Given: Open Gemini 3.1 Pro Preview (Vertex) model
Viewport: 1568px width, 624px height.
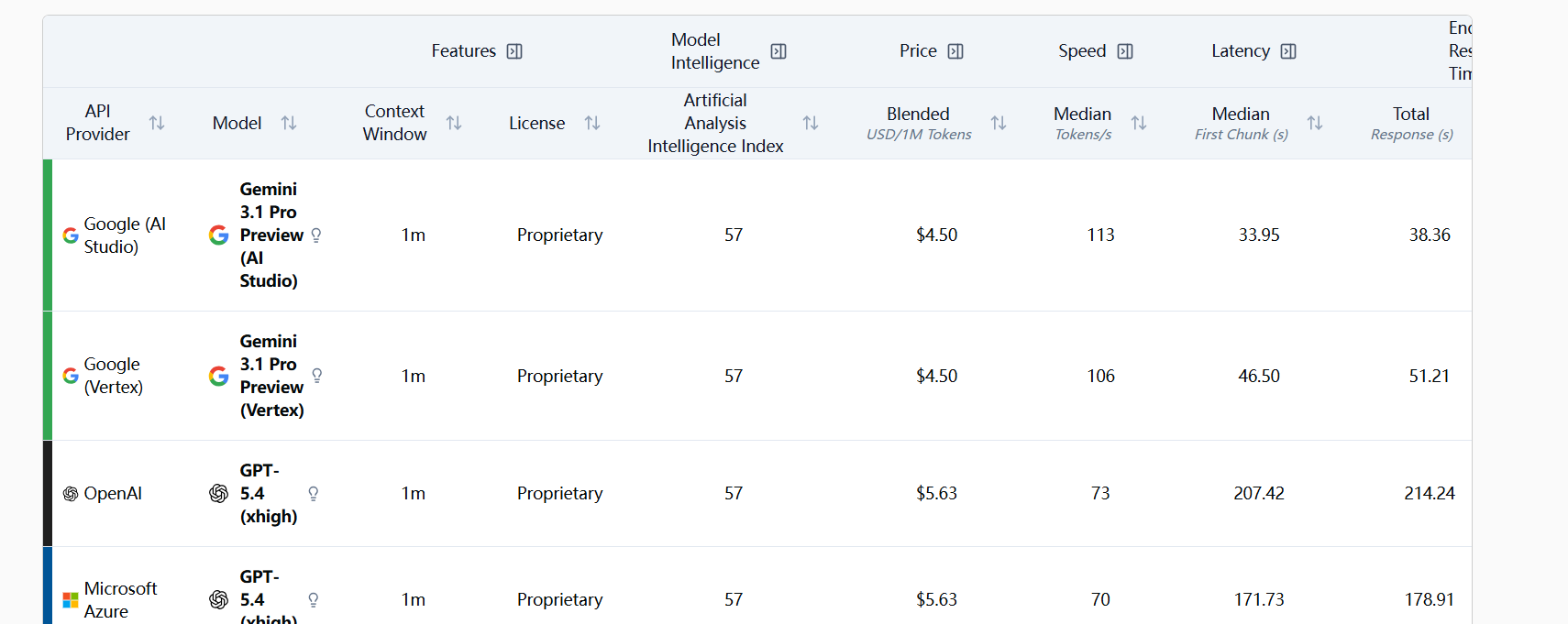Looking at the screenshot, I should coord(272,376).
